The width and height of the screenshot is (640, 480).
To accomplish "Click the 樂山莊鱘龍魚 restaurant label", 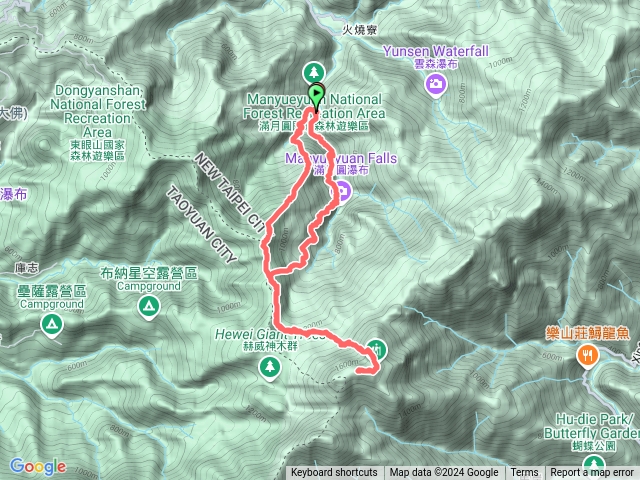I will coord(587,334).
